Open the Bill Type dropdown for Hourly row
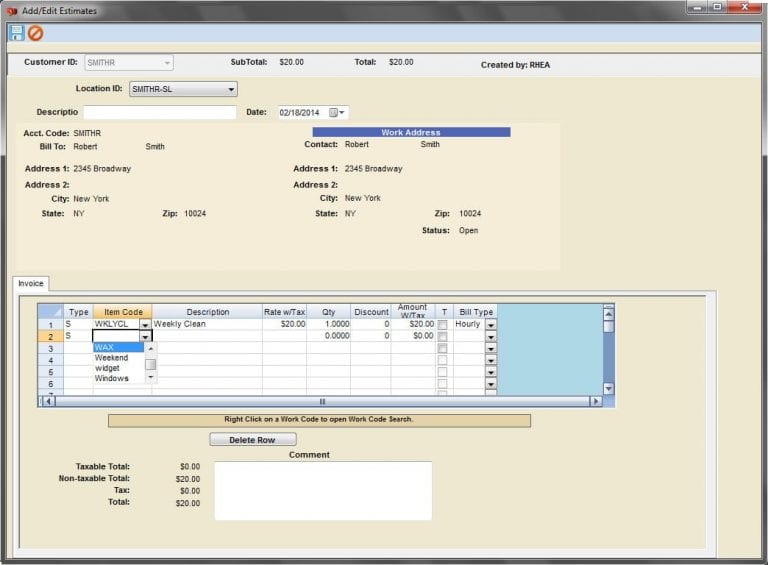The image size is (768, 565). pyautogui.click(x=491, y=325)
